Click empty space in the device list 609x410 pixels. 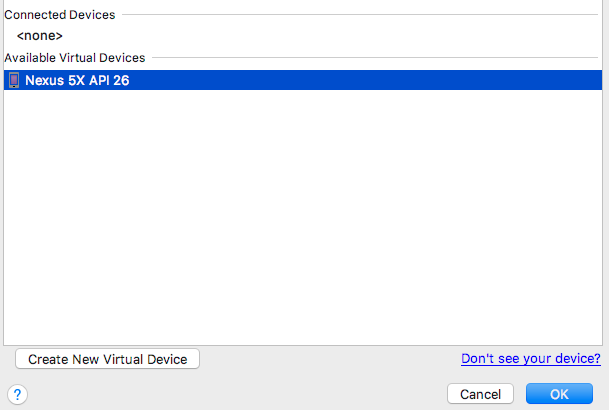coord(303,217)
